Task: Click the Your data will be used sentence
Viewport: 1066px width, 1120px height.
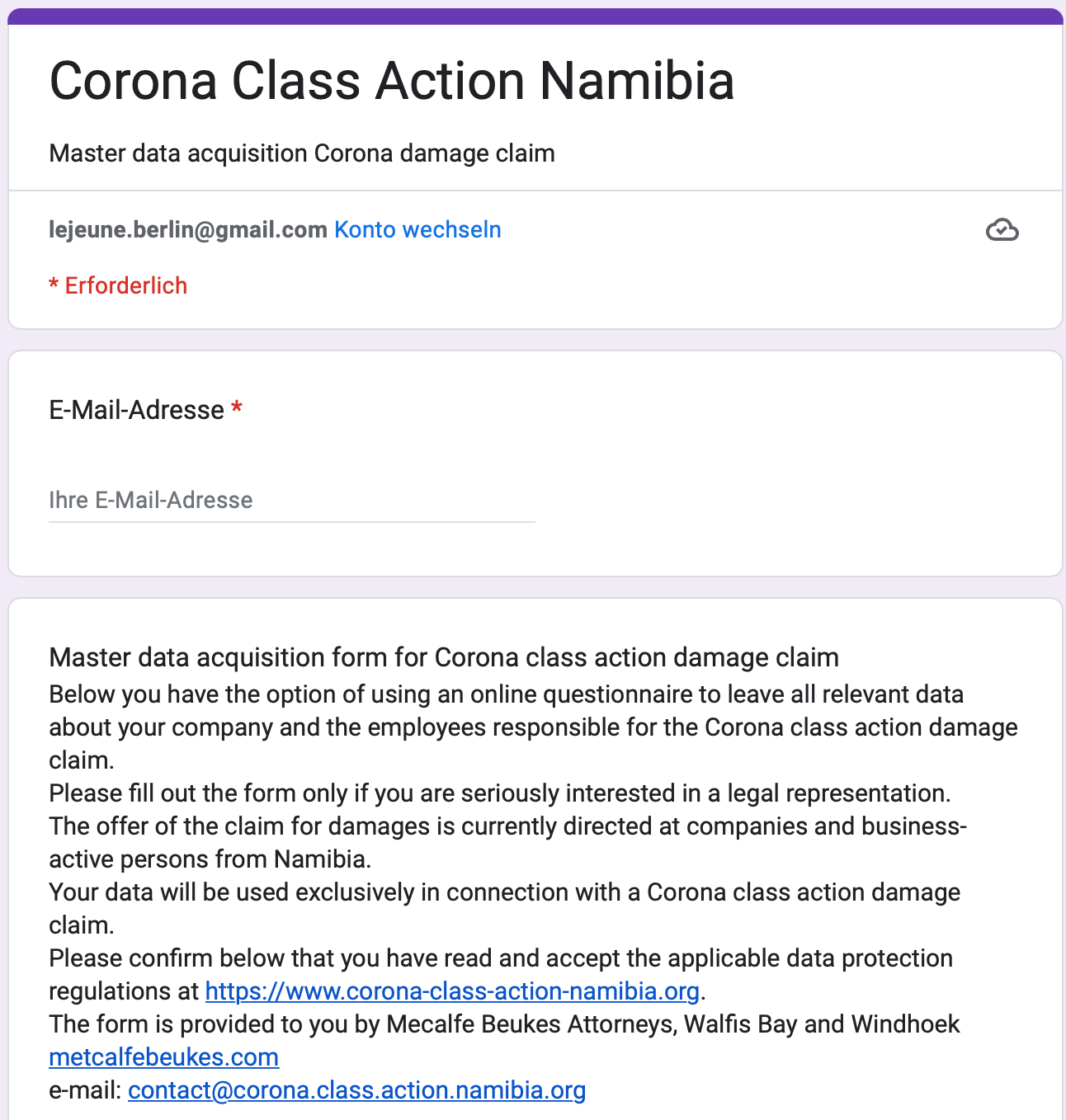Action: (505, 908)
